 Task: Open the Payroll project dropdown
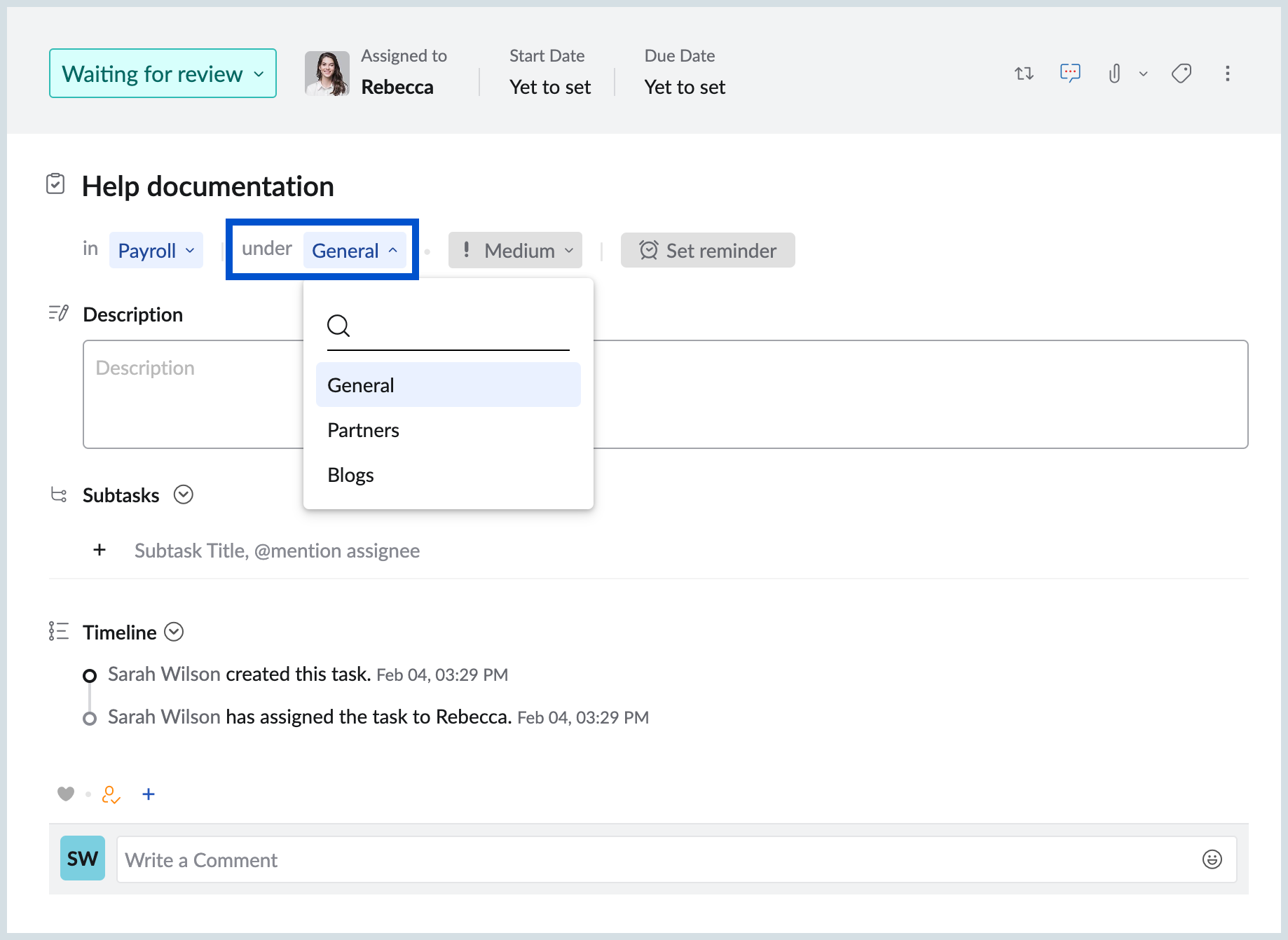(156, 251)
